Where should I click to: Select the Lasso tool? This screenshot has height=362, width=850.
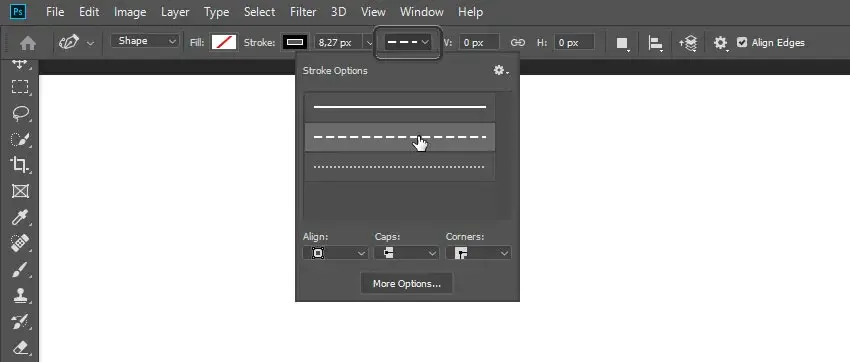(x=21, y=113)
